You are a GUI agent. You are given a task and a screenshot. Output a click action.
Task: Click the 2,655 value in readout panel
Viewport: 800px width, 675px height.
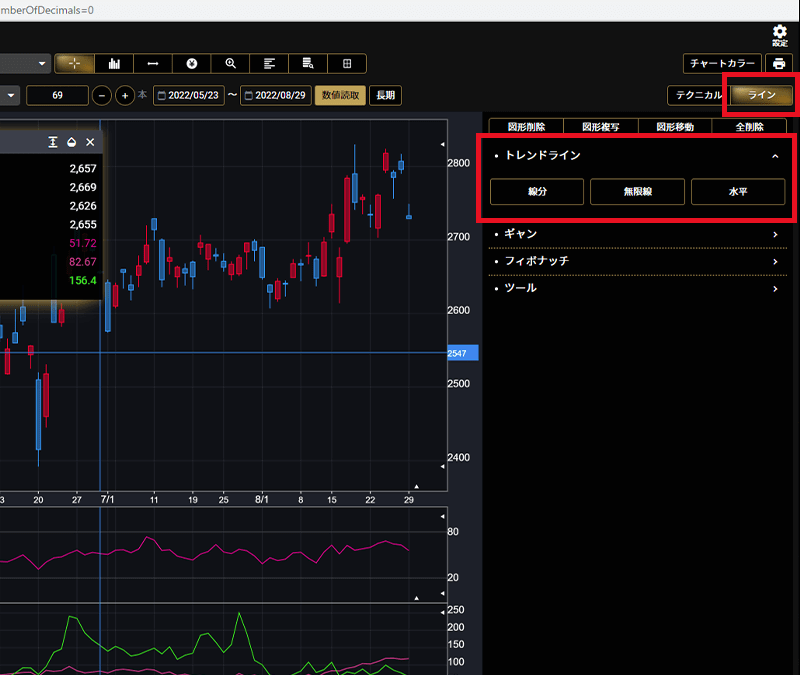click(83, 224)
